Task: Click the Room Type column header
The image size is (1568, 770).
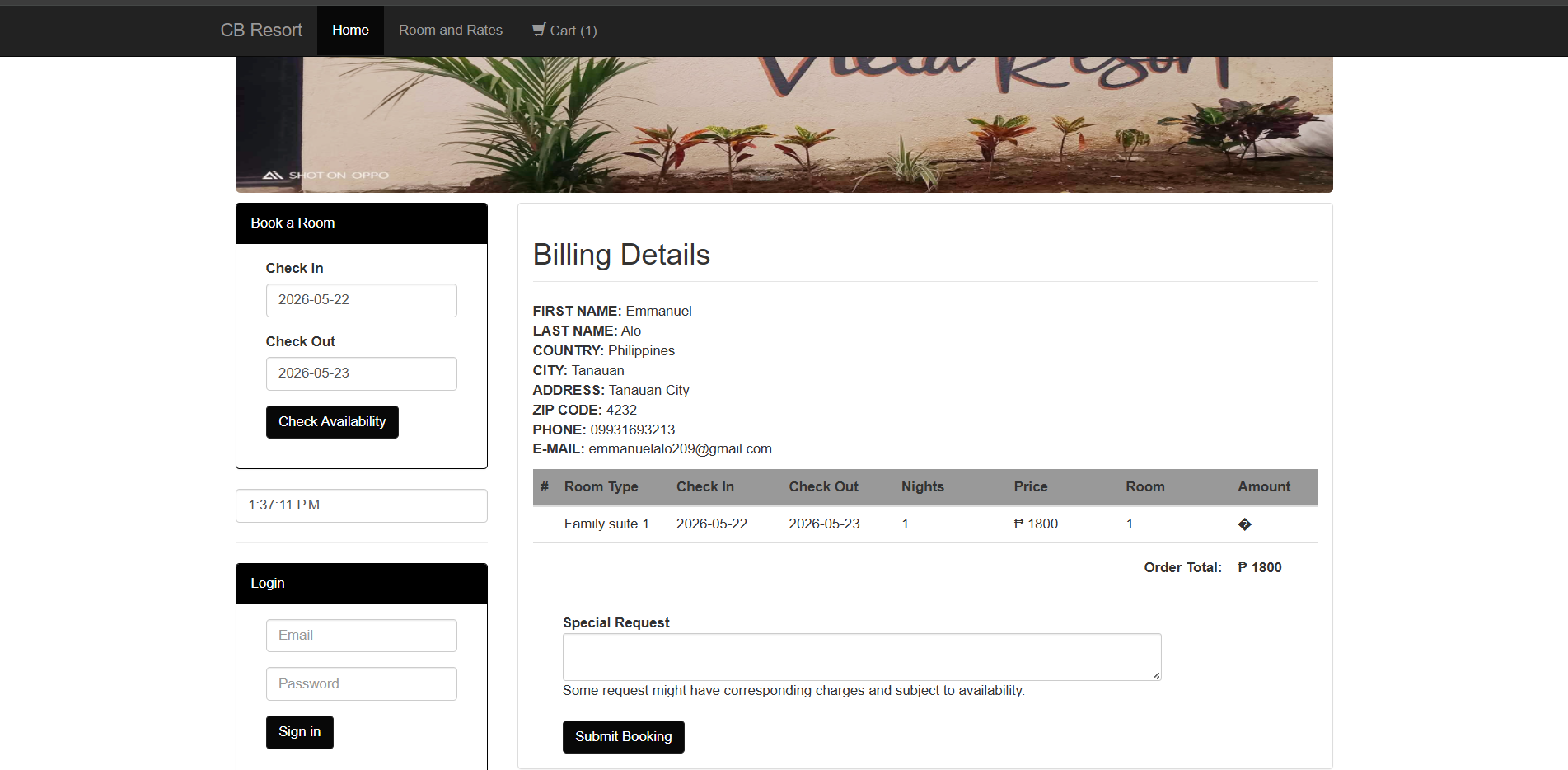Action: point(601,487)
